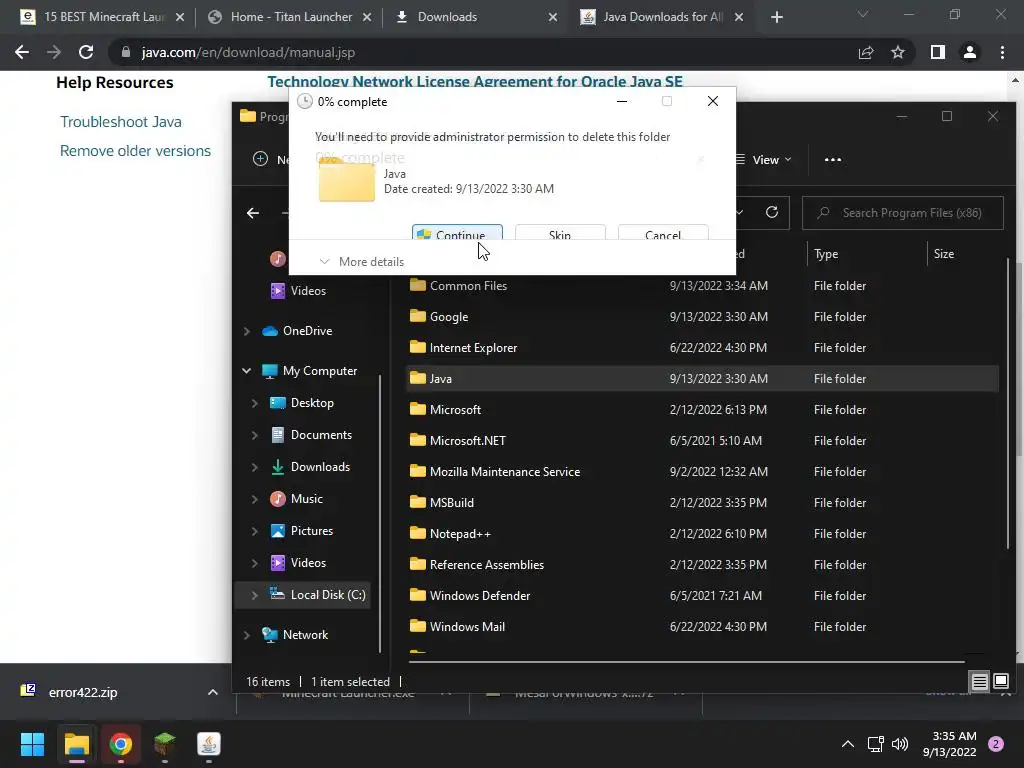Open Java taskbar icon
The width and height of the screenshot is (1024, 768).
pos(209,744)
